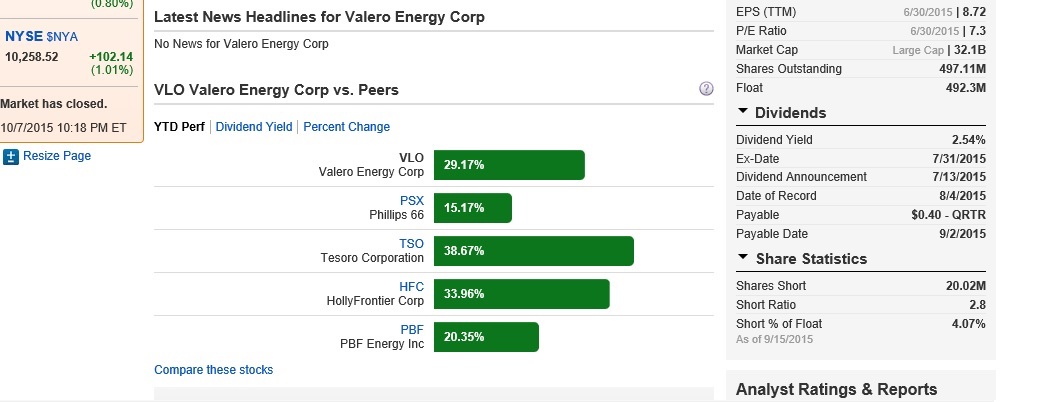Open the TSO ticker link
1050x402 pixels.
coord(412,244)
